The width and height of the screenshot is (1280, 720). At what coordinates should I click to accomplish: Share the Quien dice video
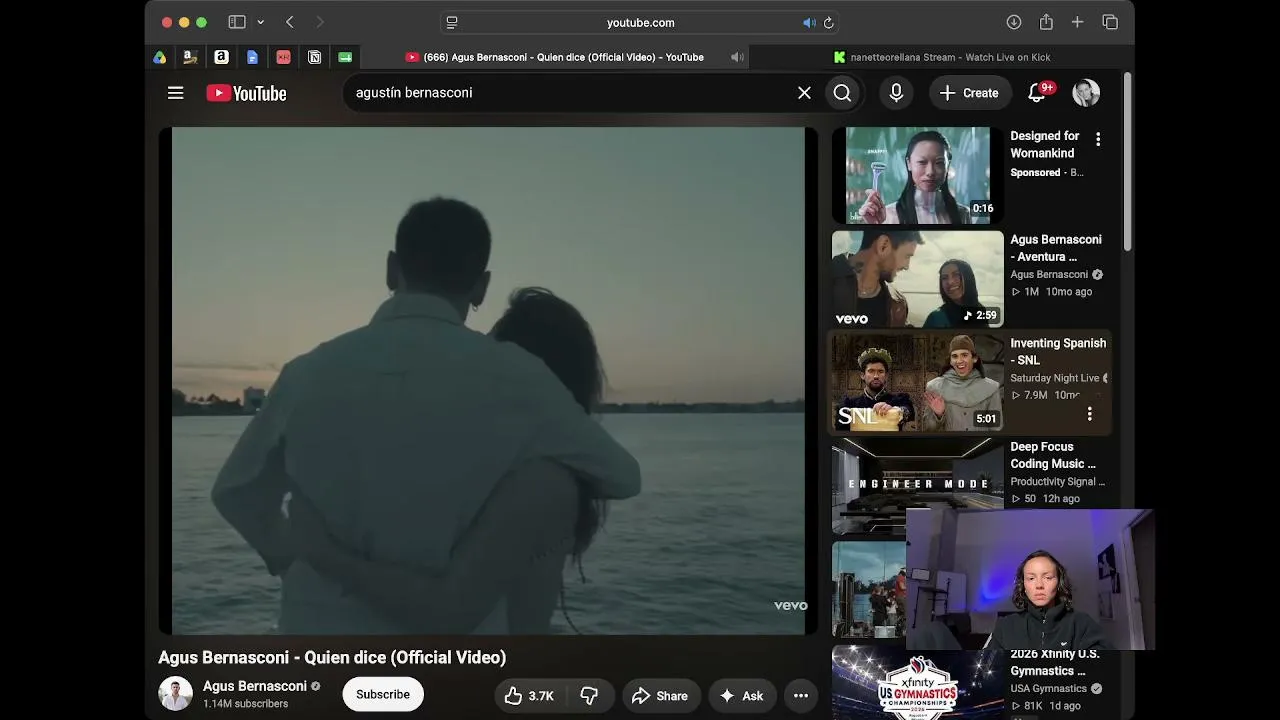[x=659, y=696]
